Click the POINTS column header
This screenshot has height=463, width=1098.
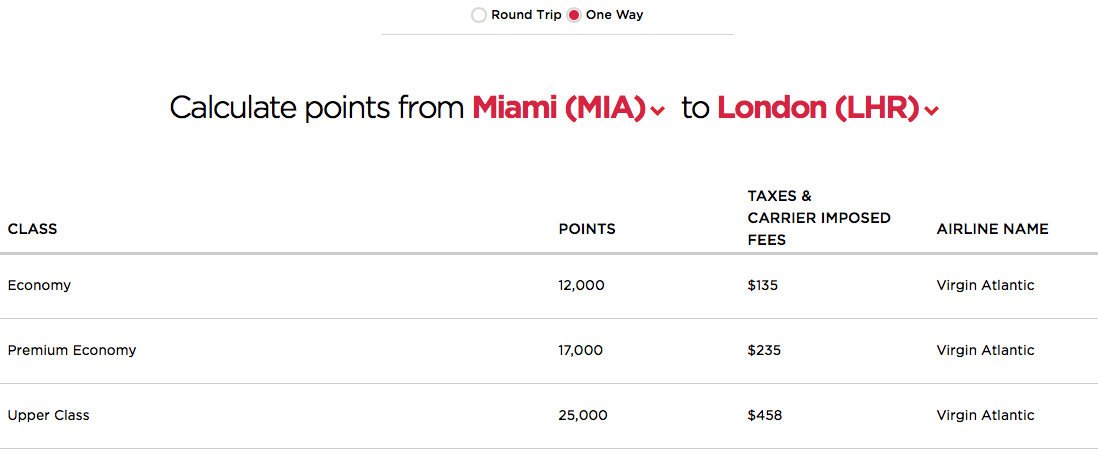click(587, 229)
